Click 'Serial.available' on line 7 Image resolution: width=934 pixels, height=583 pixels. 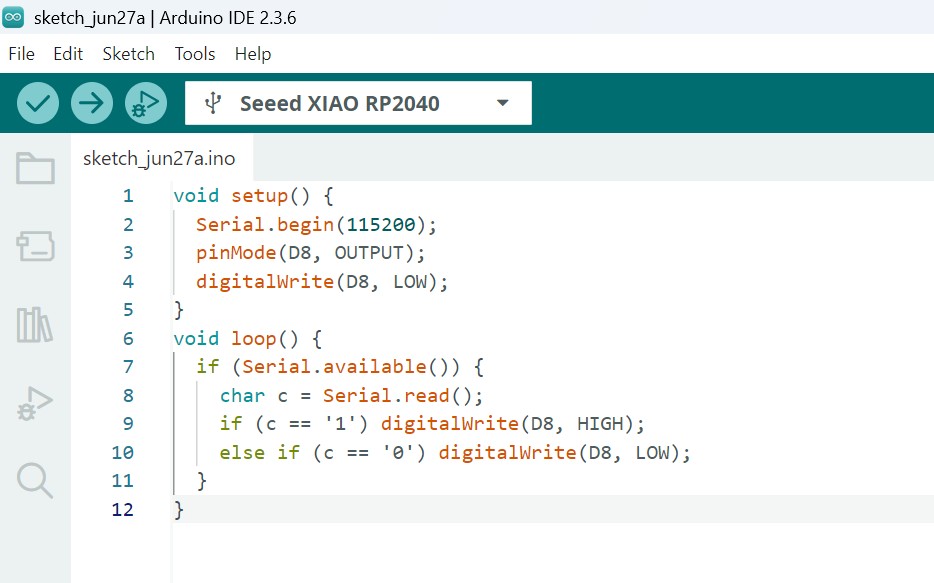(x=334, y=367)
